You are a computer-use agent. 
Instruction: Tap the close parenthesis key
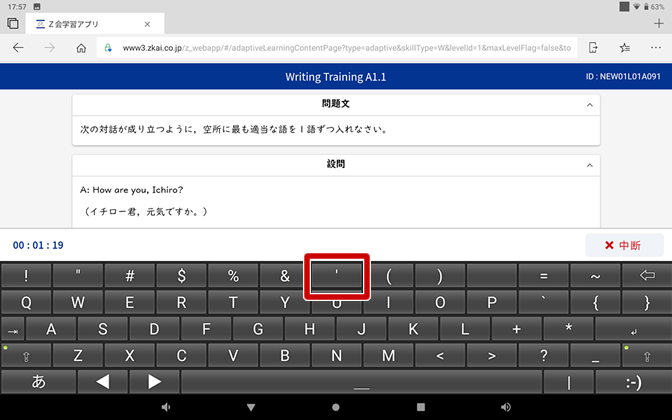(x=440, y=276)
